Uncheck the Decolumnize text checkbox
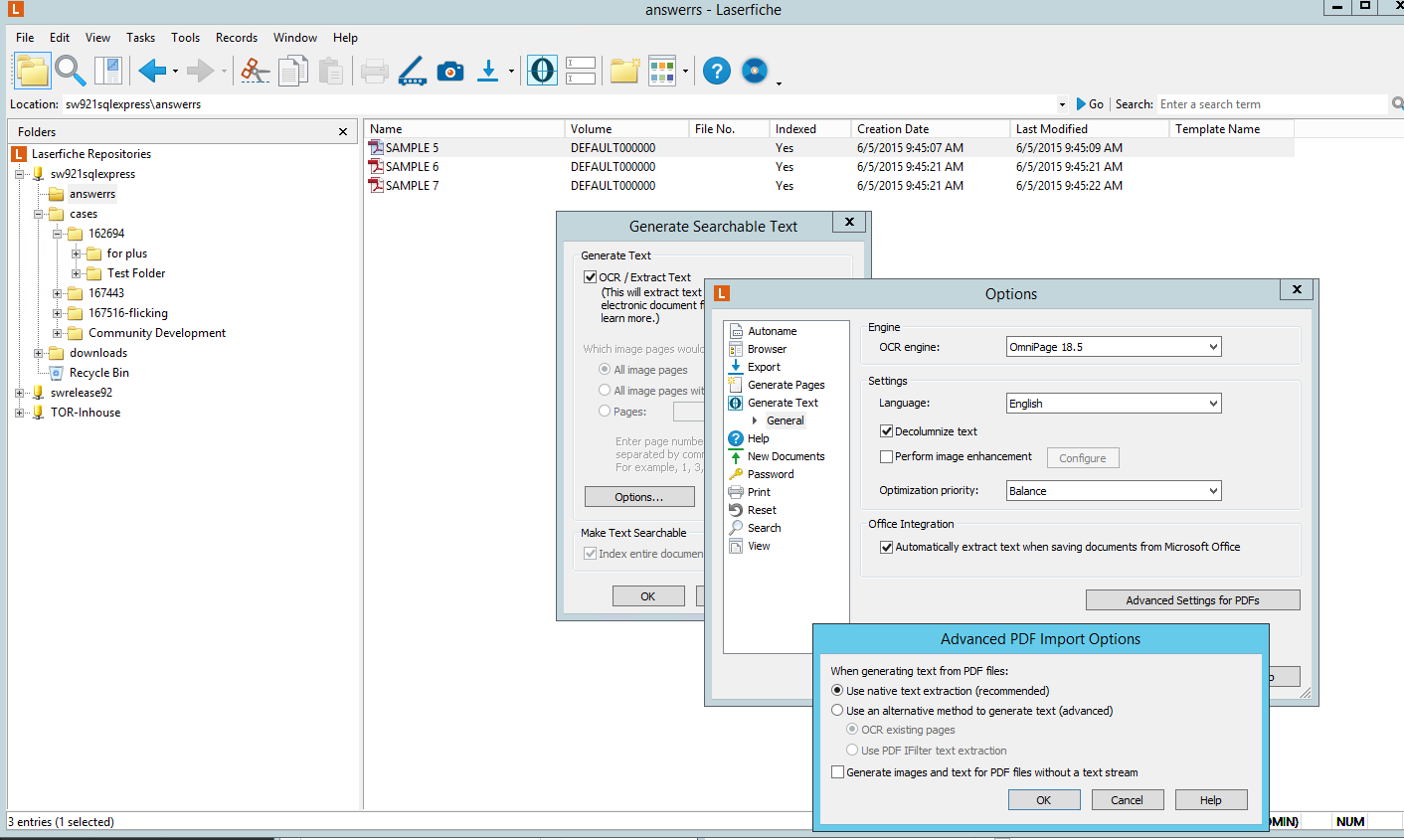 886,431
